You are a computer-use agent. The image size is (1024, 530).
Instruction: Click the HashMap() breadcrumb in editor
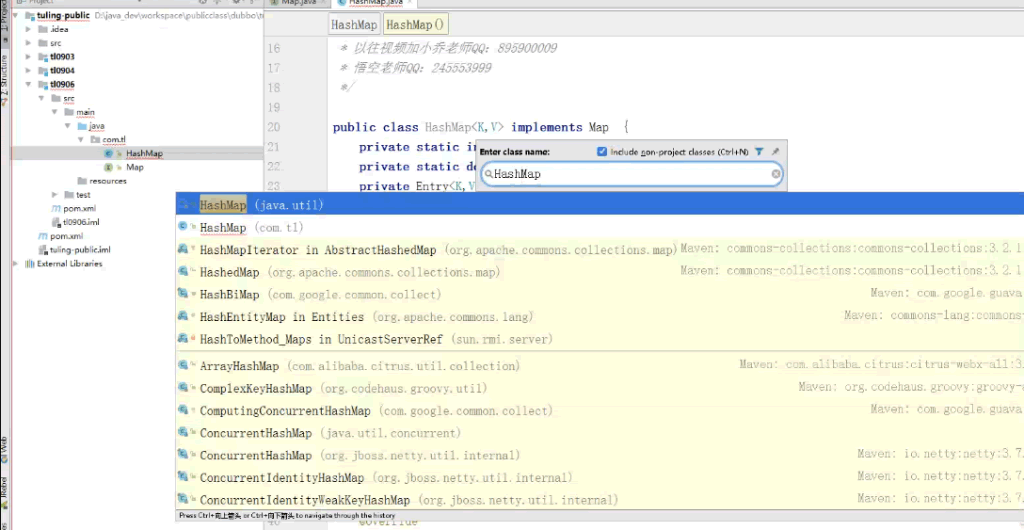coord(416,24)
